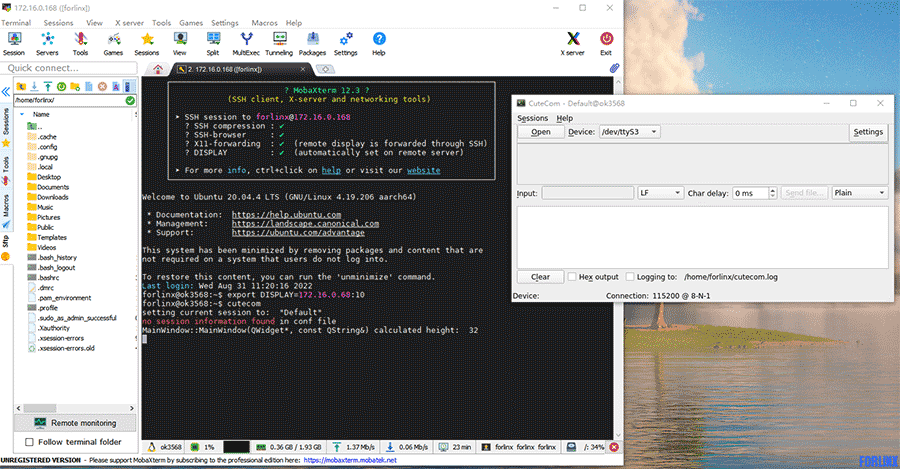
Task: Go to the home tab icon
Action: point(158,69)
